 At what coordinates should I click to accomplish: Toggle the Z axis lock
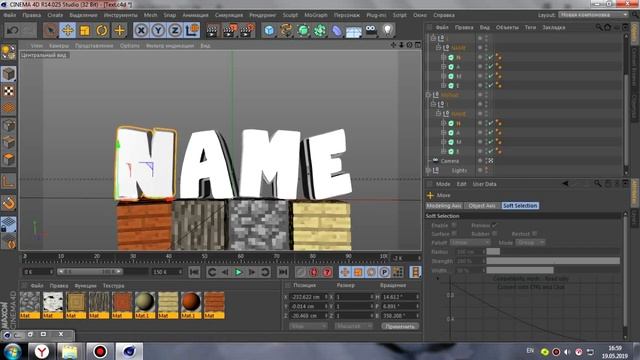click(175, 30)
